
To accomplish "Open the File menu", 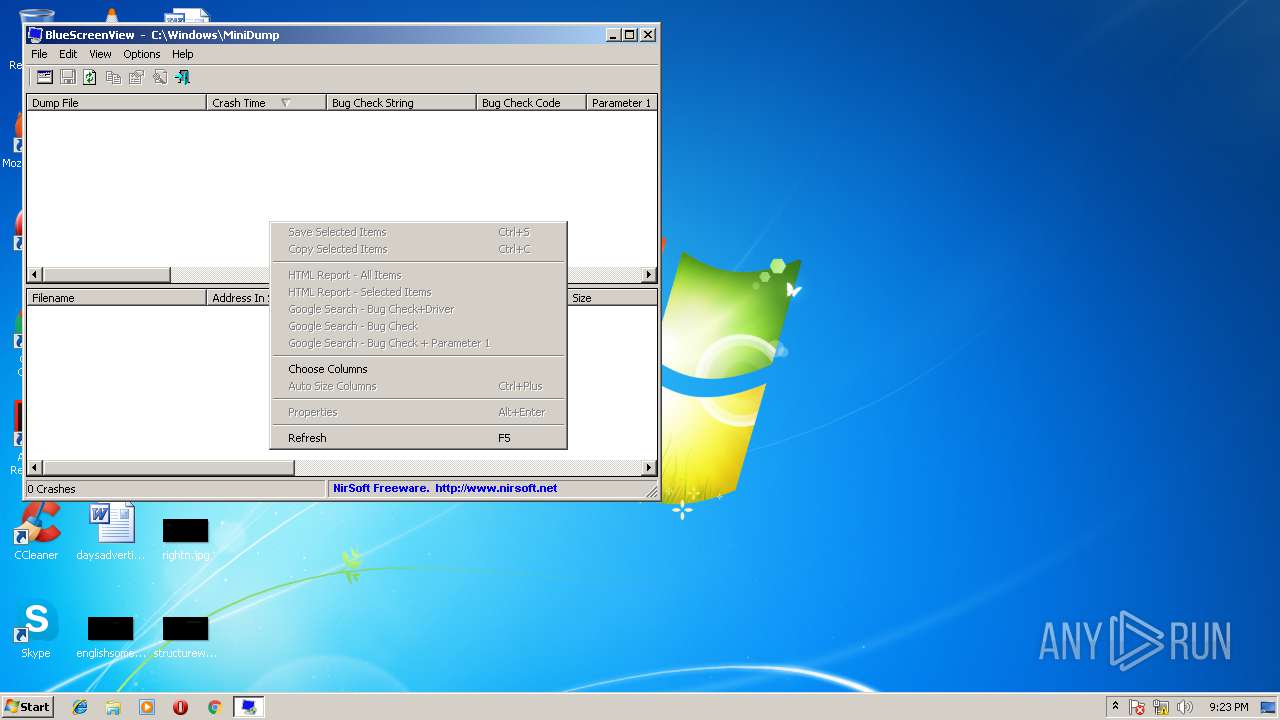I will (39, 54).
